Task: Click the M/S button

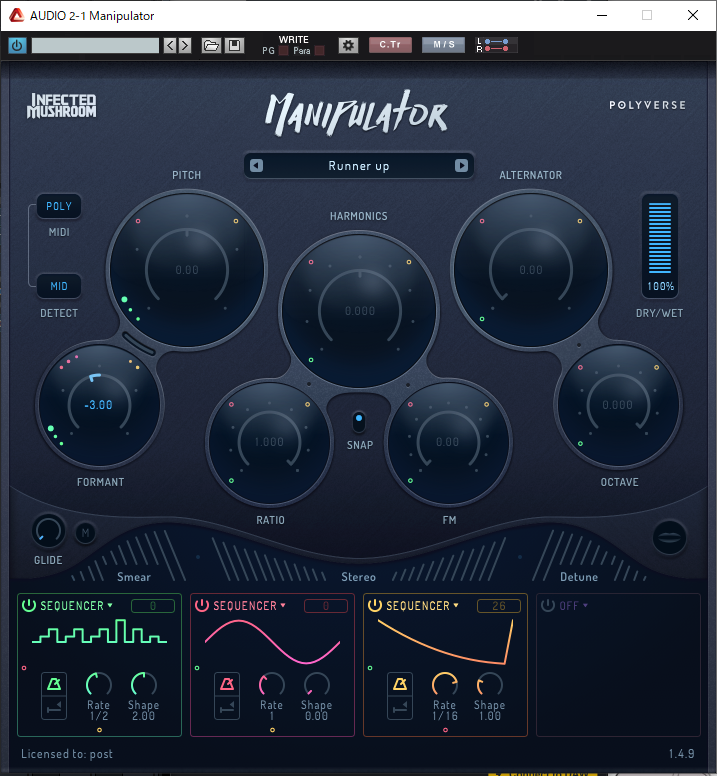Action: click(x=443, y=45)
